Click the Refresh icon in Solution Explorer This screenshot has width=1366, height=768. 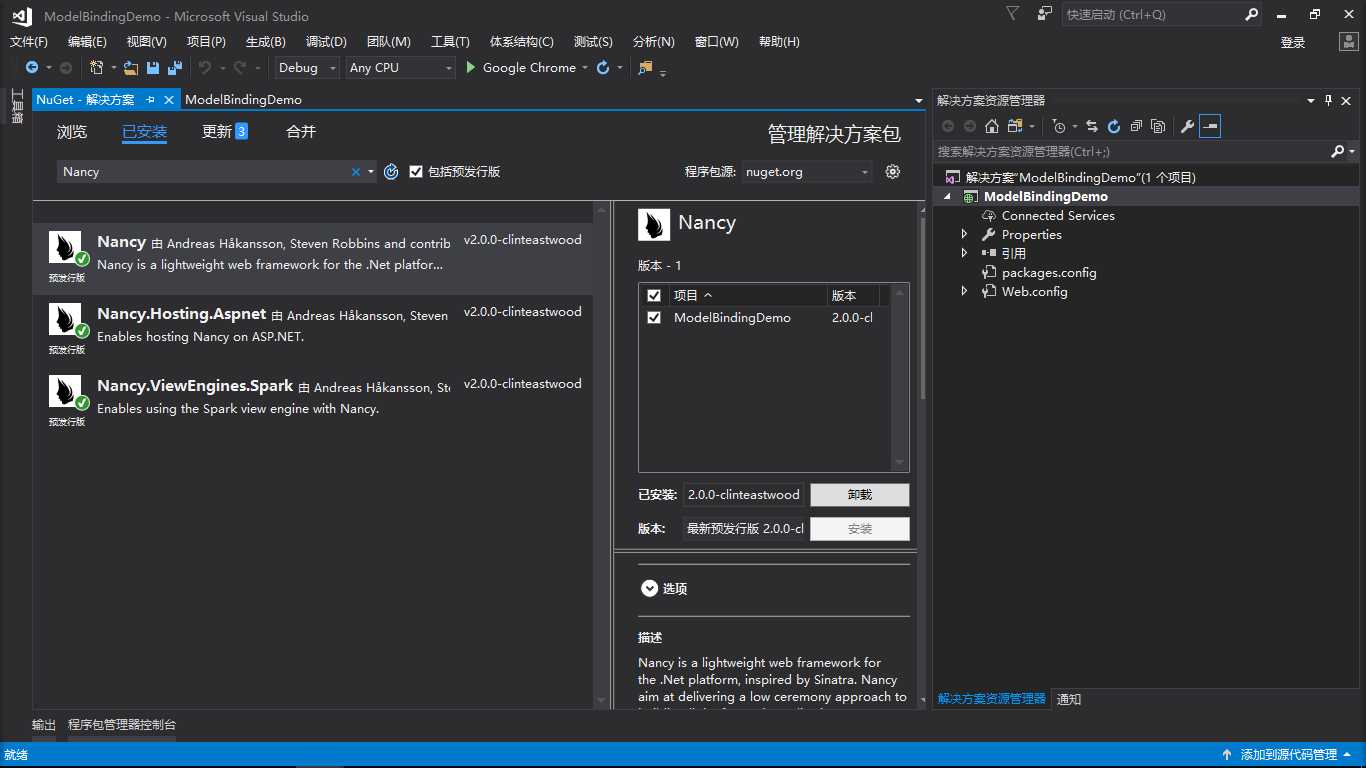(1114, 126)
